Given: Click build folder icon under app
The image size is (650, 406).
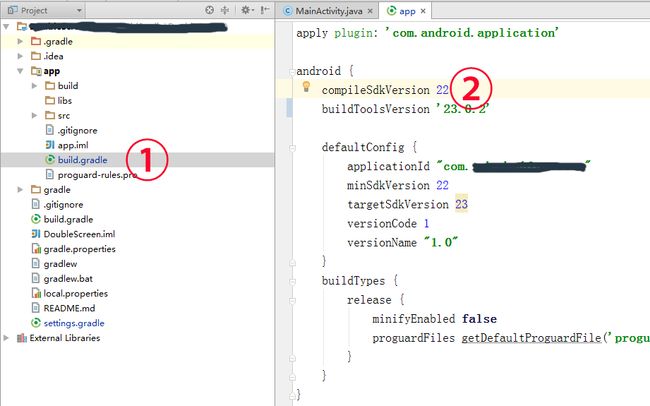Looking at the screenshot, I should point(50,86).
